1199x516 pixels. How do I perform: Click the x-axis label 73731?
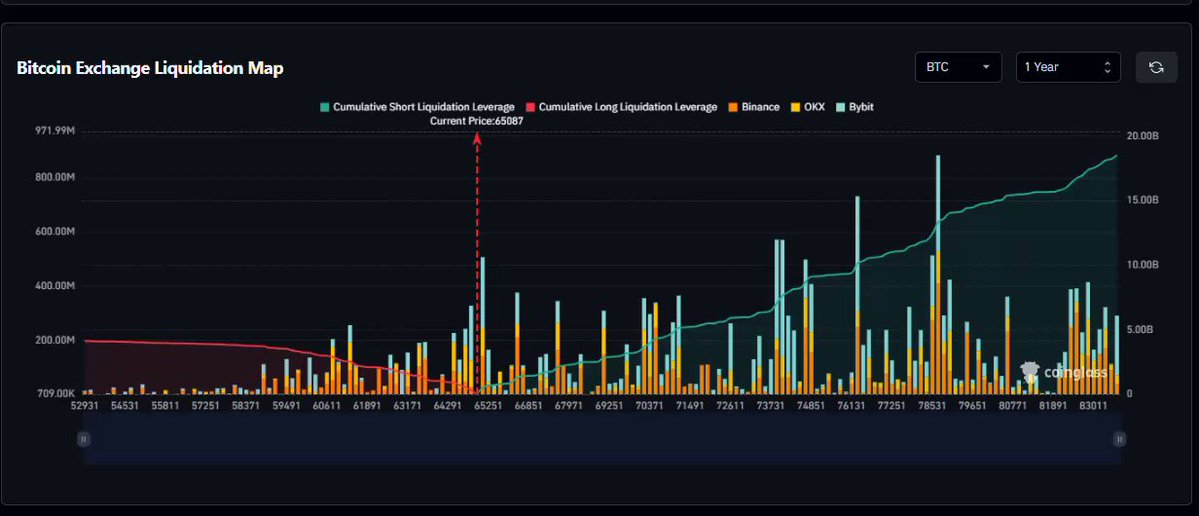click(770, 405)
